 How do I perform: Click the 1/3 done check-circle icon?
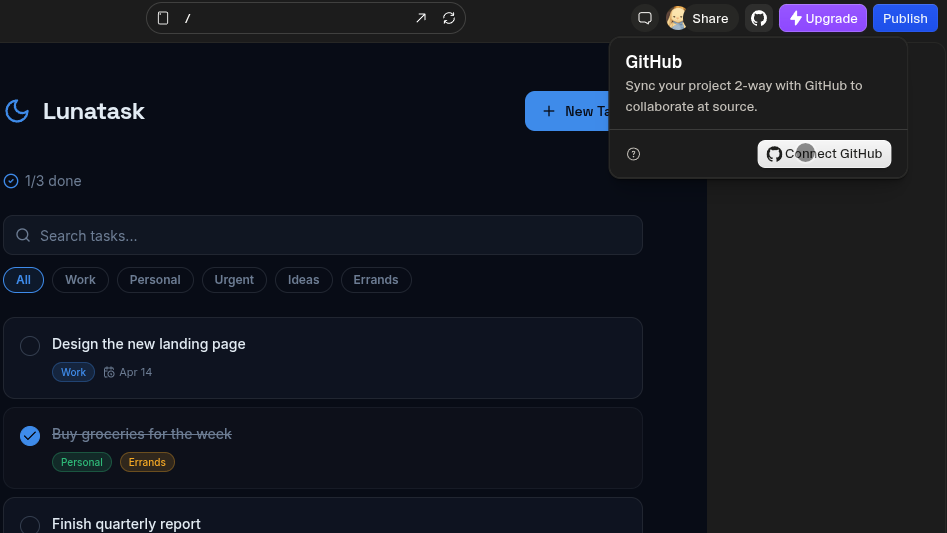click(x=11, y=181)
